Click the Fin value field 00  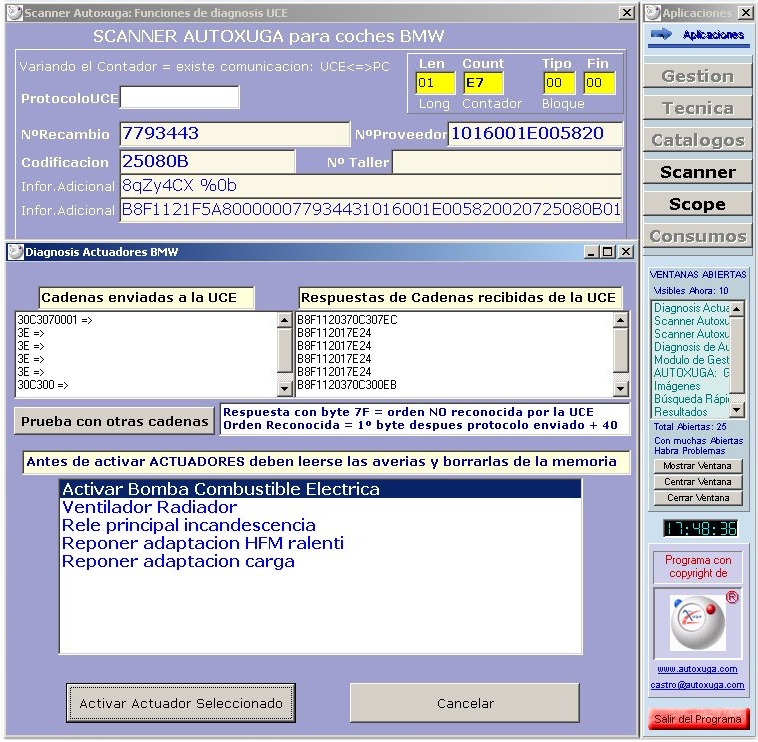(599, 83)
